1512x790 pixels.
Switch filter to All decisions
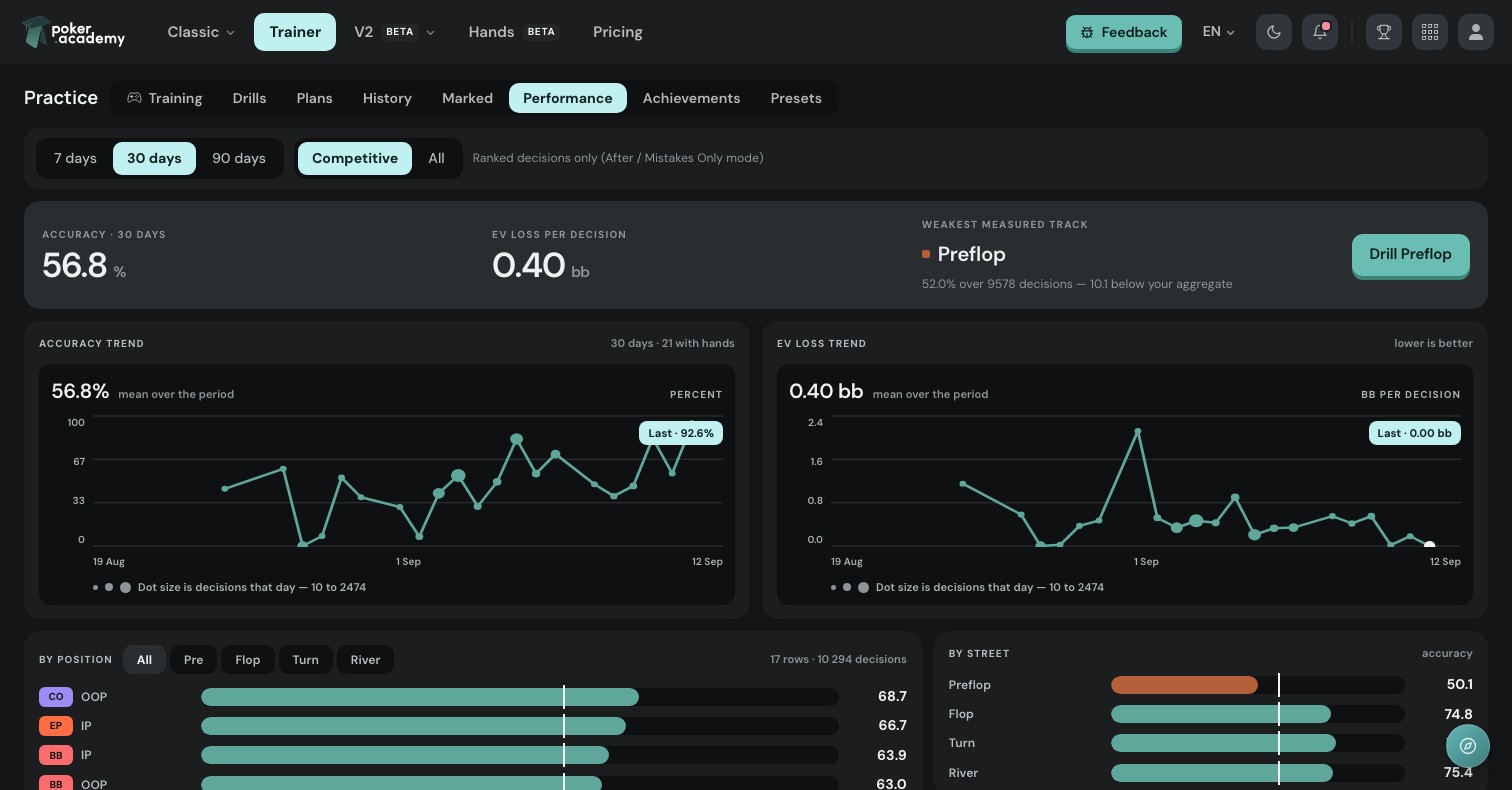[x=436, y=158]
